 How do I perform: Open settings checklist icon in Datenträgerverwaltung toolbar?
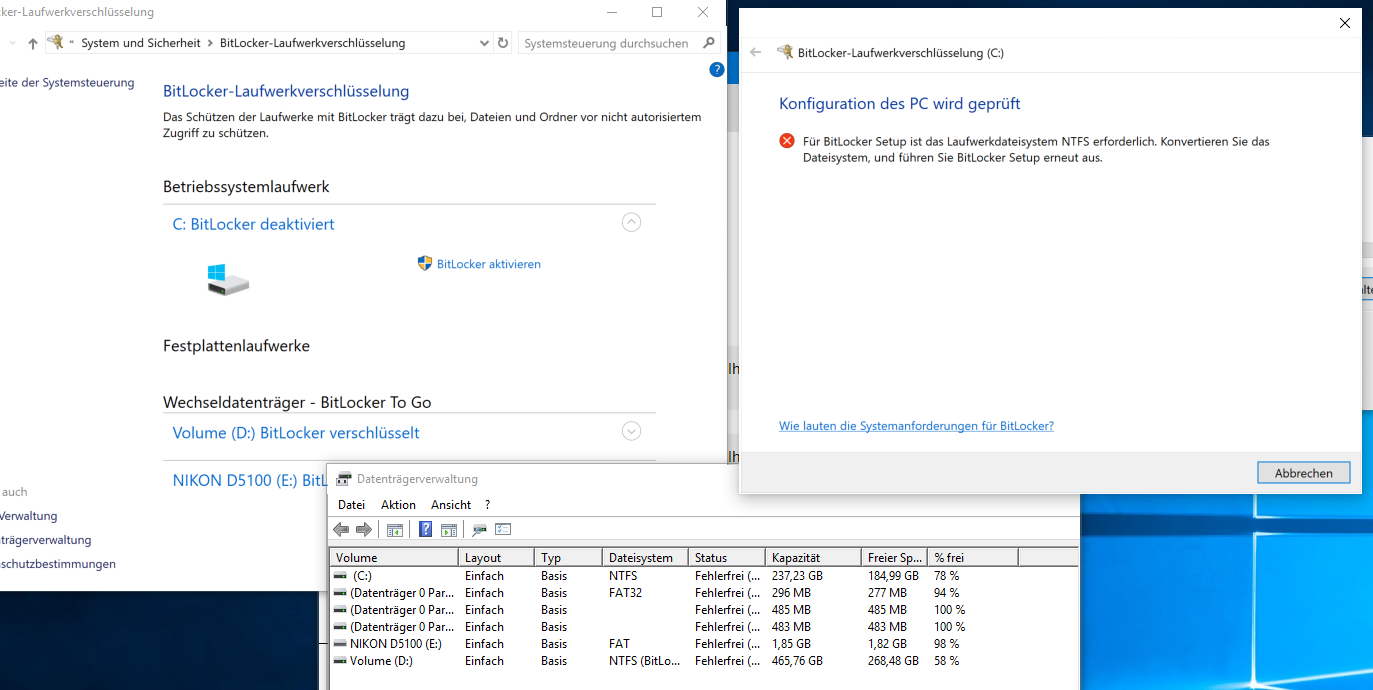point(503,529)
